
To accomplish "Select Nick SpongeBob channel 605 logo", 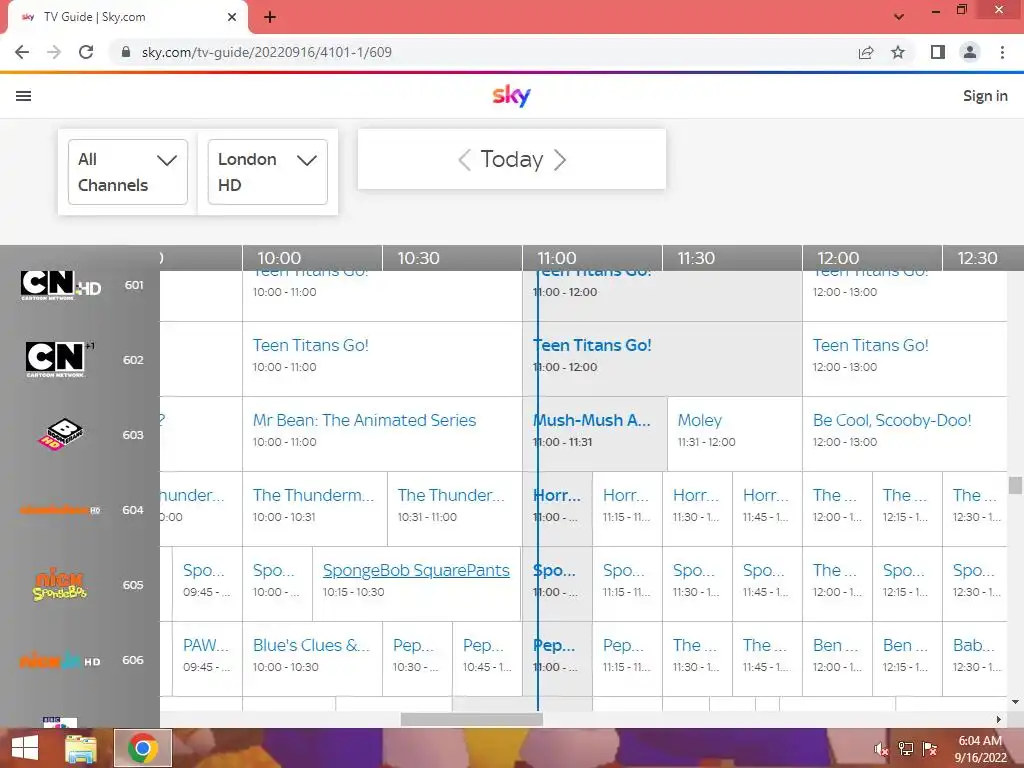I will pos(59,584).
